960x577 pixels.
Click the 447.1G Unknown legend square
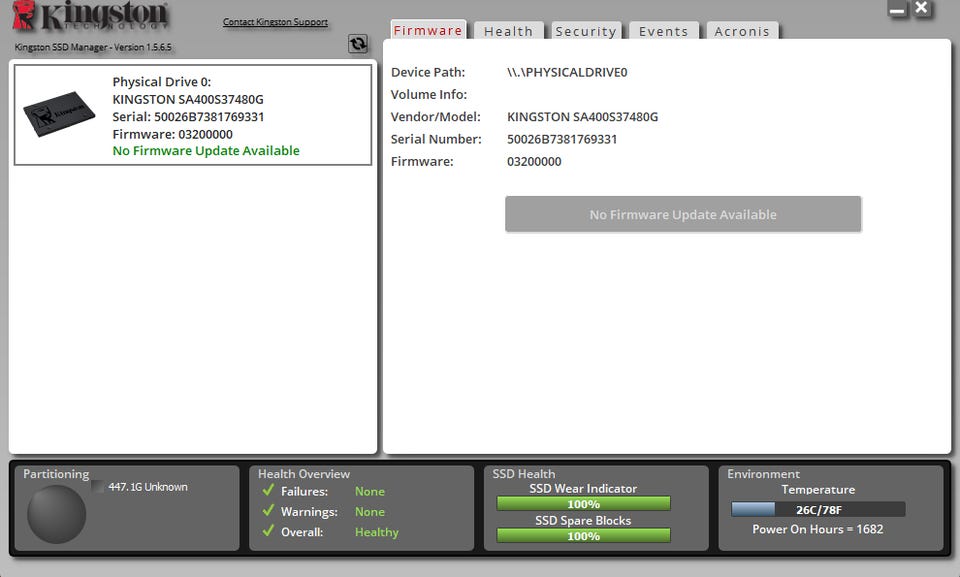pos(97,487)
